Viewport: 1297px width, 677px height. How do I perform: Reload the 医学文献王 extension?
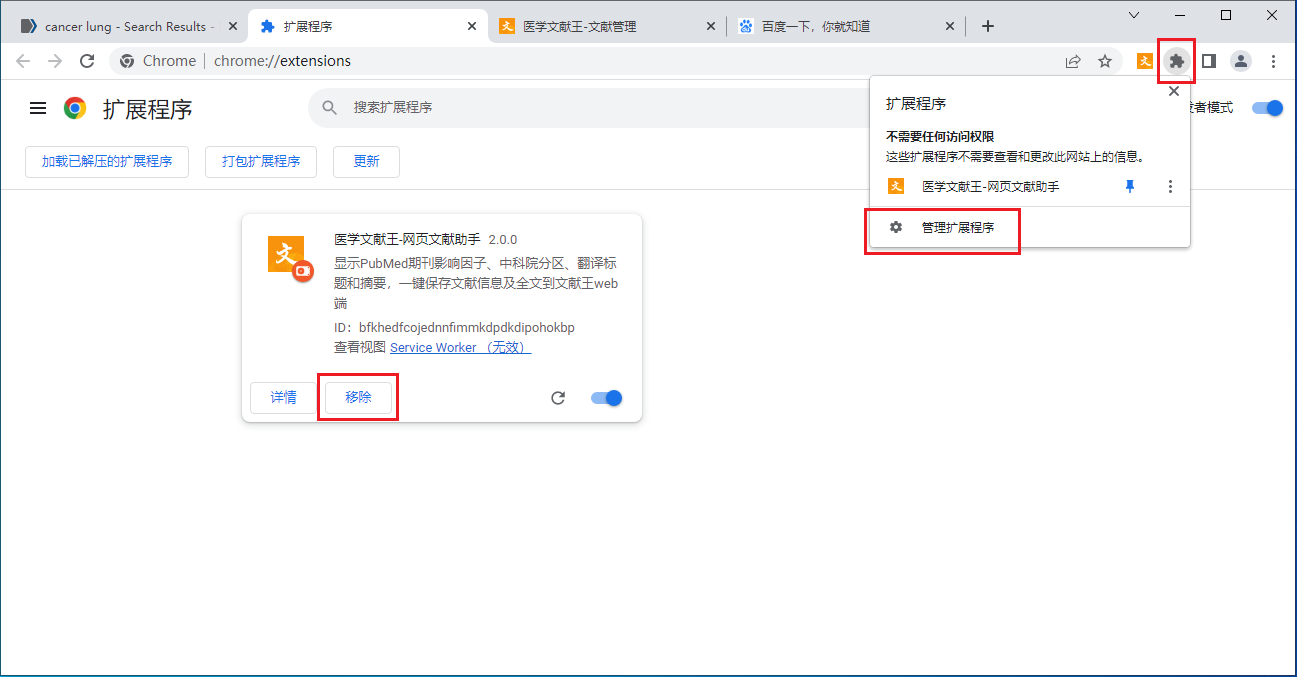pos(558,398)
